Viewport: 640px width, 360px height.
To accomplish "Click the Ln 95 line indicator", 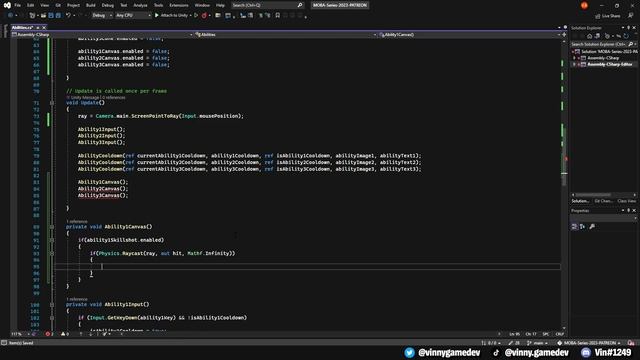I will point(515,334).
